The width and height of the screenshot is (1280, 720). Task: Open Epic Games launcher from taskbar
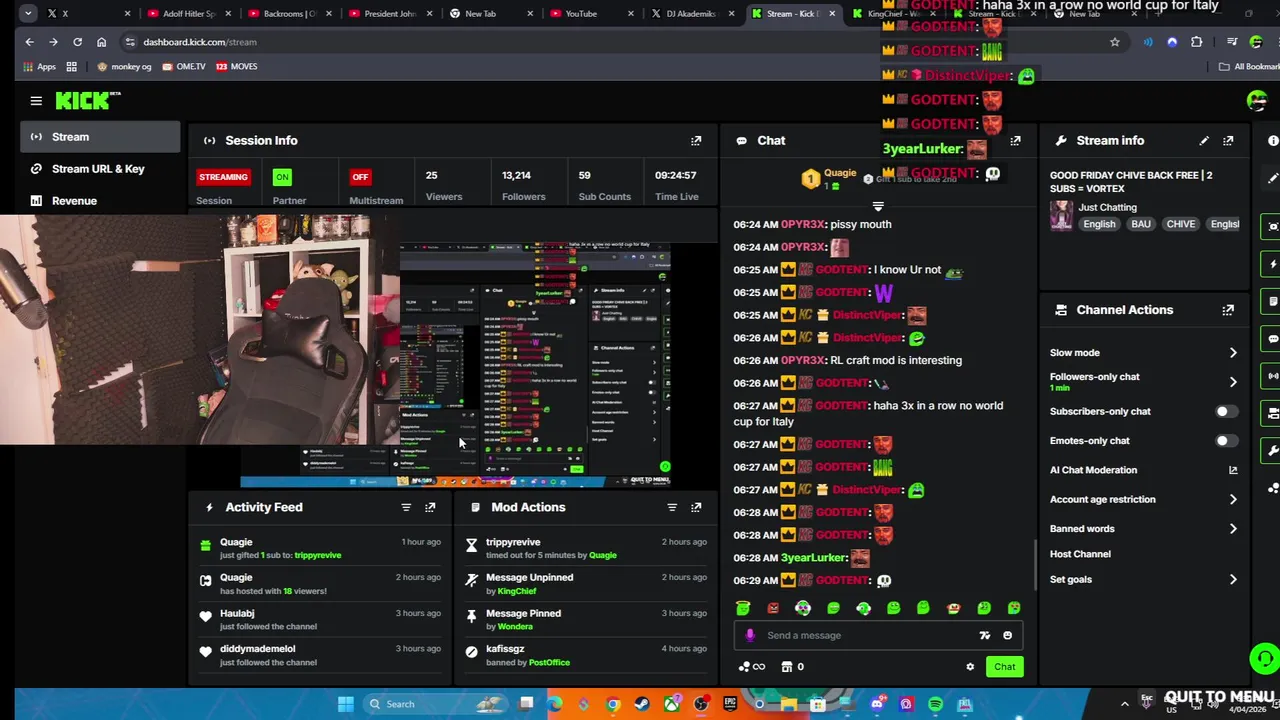[730, 704]
